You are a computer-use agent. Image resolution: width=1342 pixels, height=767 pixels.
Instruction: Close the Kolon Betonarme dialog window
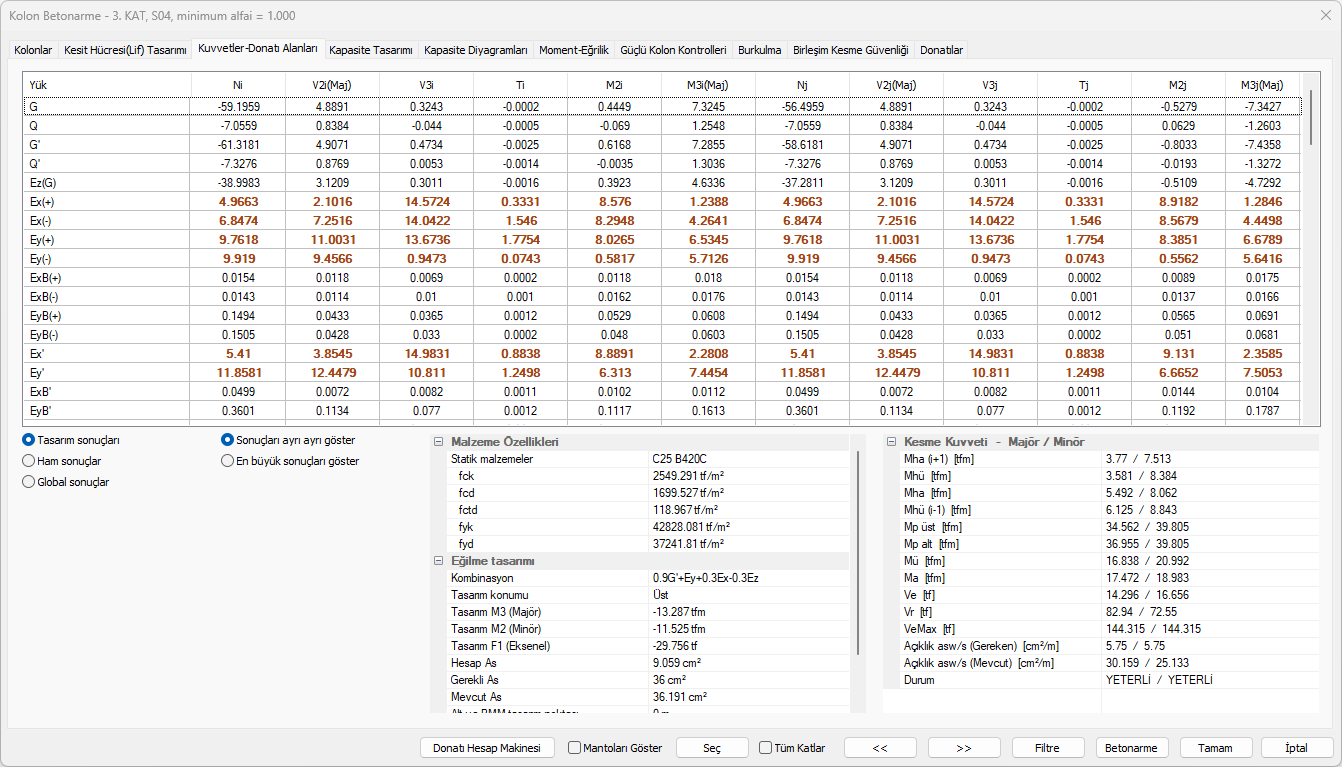click(1319, 16)
